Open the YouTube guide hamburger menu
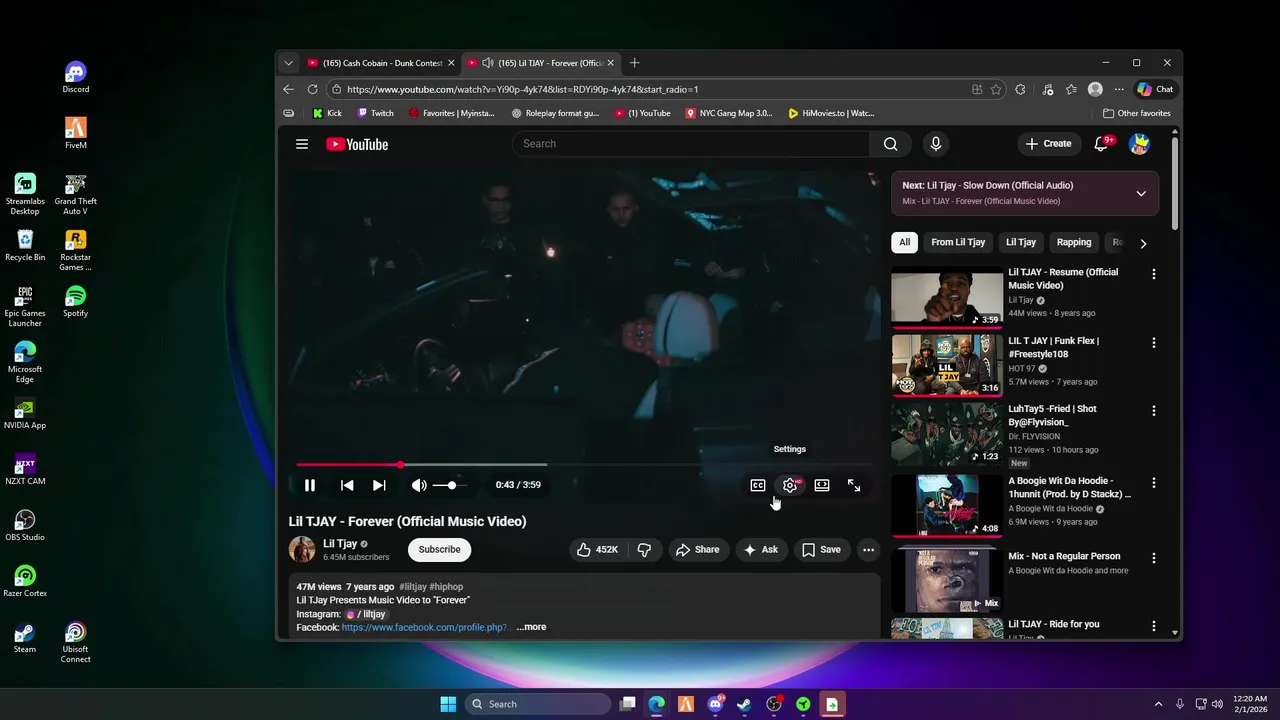 coord(301,144)
